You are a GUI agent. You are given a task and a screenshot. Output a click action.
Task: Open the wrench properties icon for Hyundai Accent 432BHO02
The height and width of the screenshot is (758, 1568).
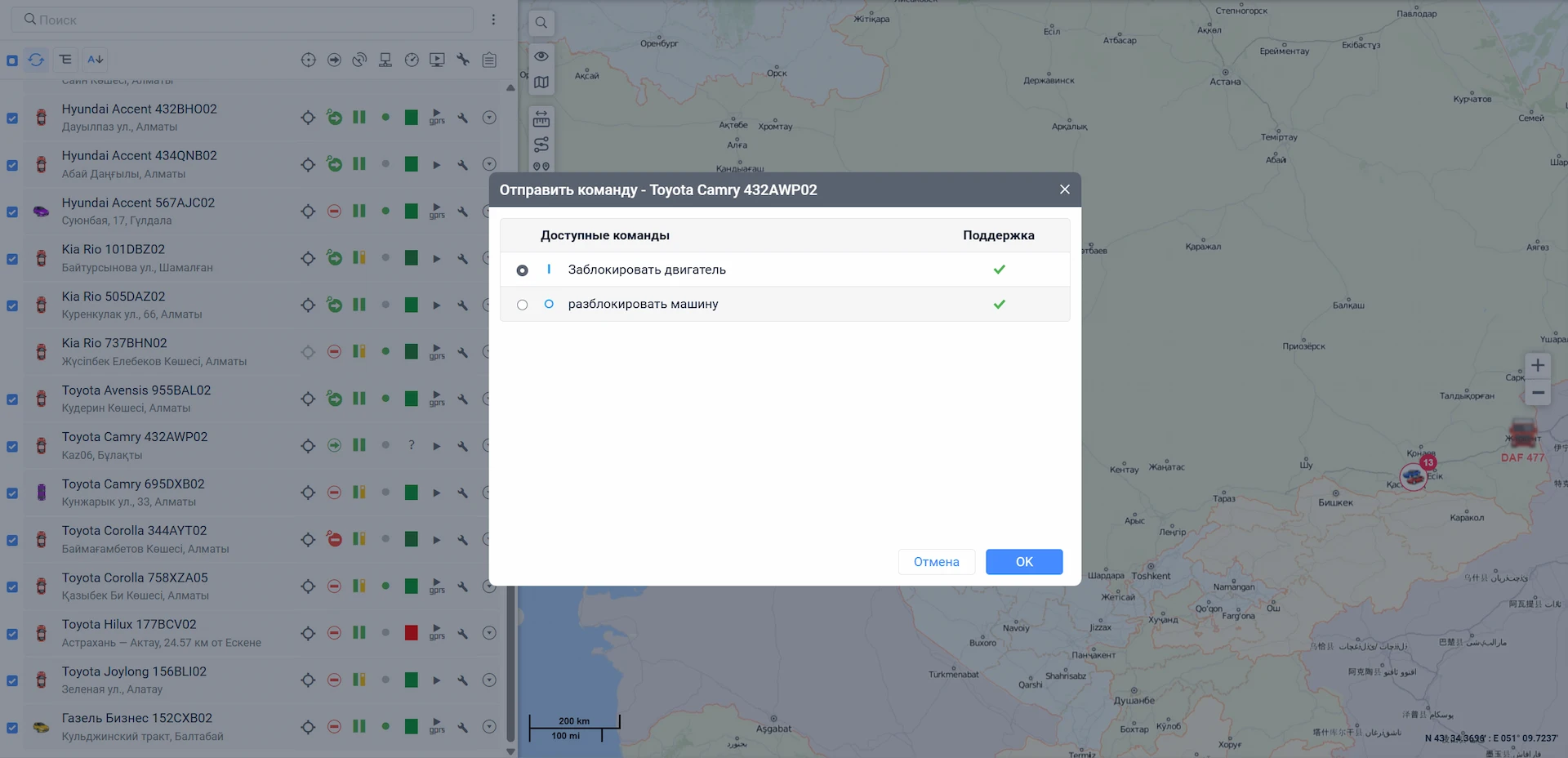pyautogui.click(x=463, y=118)
